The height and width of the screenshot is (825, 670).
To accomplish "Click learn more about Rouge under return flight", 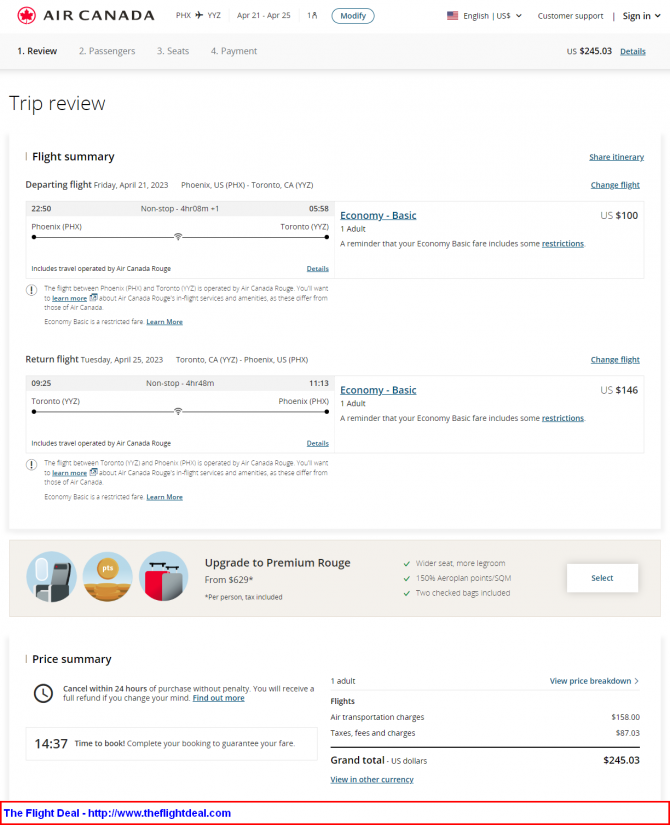I will click(x=69, y=473).
